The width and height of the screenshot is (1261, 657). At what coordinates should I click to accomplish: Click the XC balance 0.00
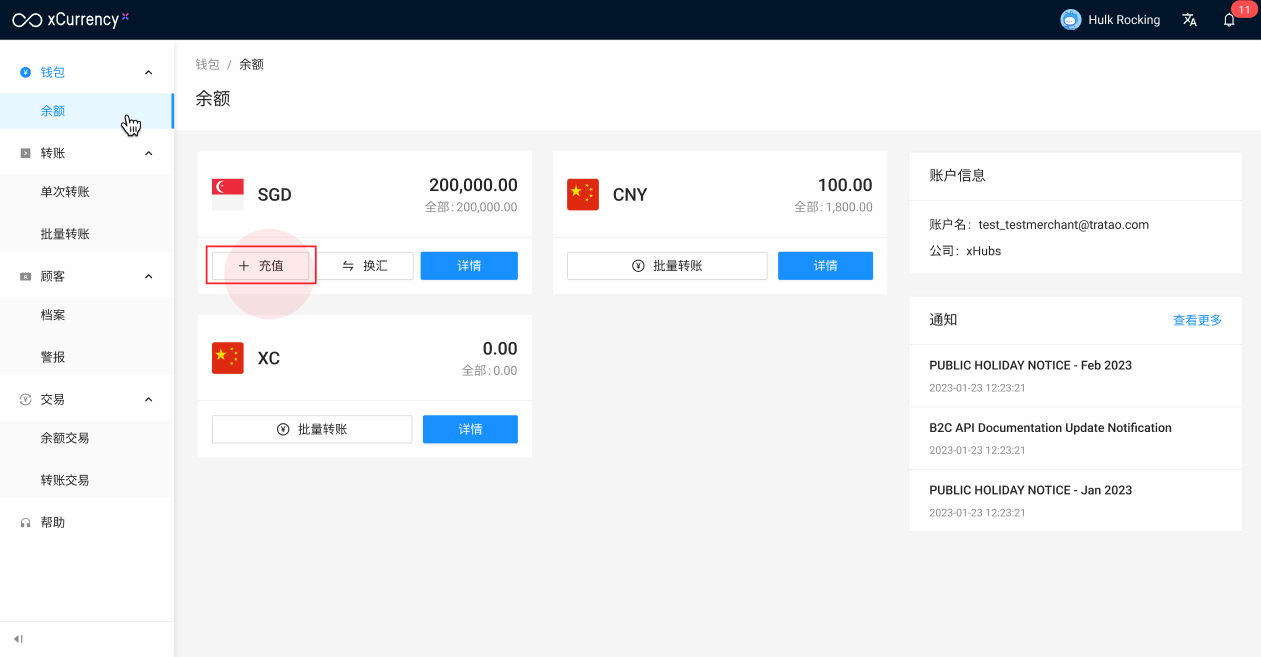pyautogui.click(x=500, y=349)
